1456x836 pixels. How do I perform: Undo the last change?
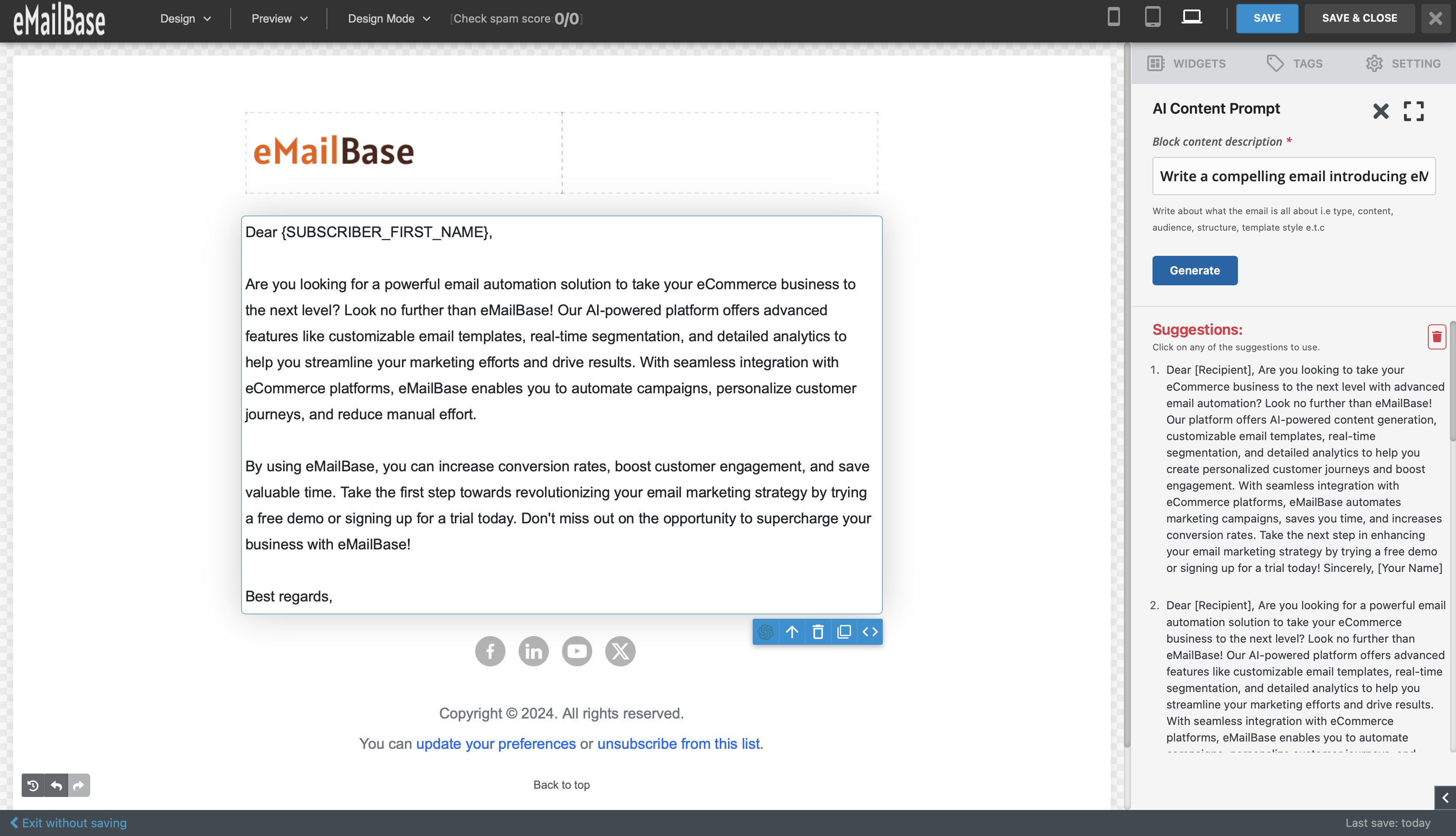pos(56,785)
